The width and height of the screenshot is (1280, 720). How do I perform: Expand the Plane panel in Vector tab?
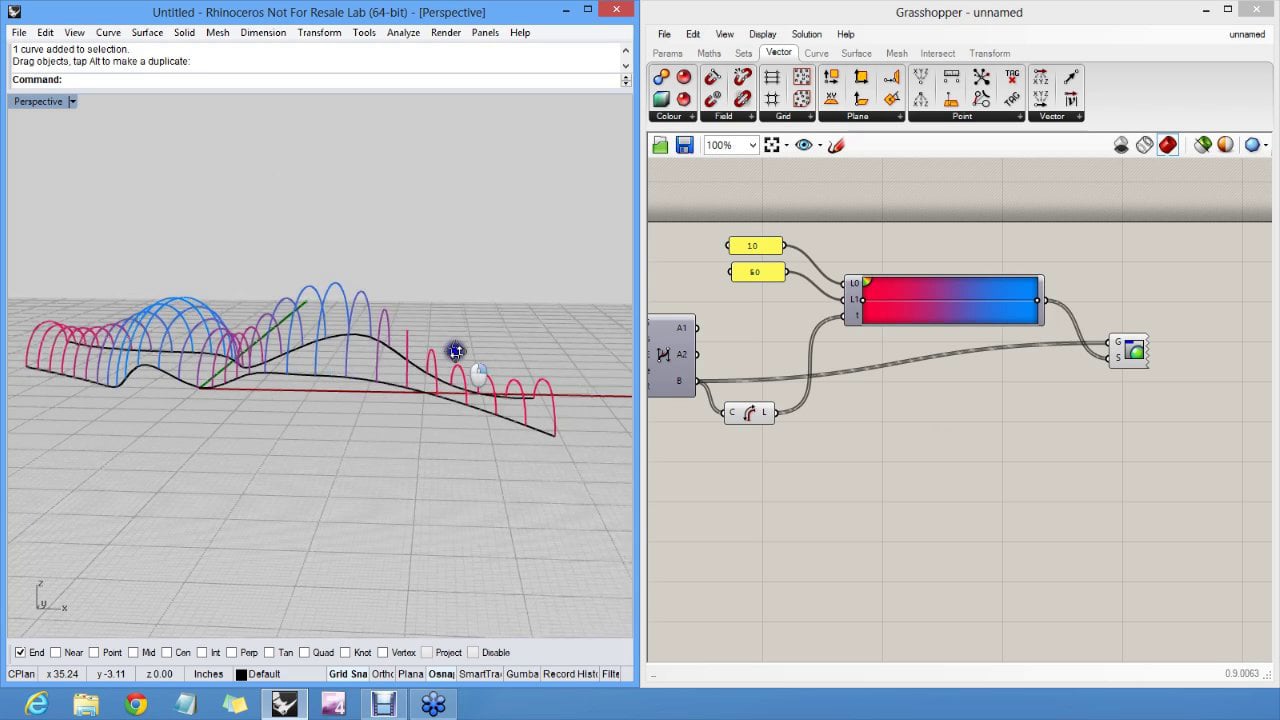(899, 117)
